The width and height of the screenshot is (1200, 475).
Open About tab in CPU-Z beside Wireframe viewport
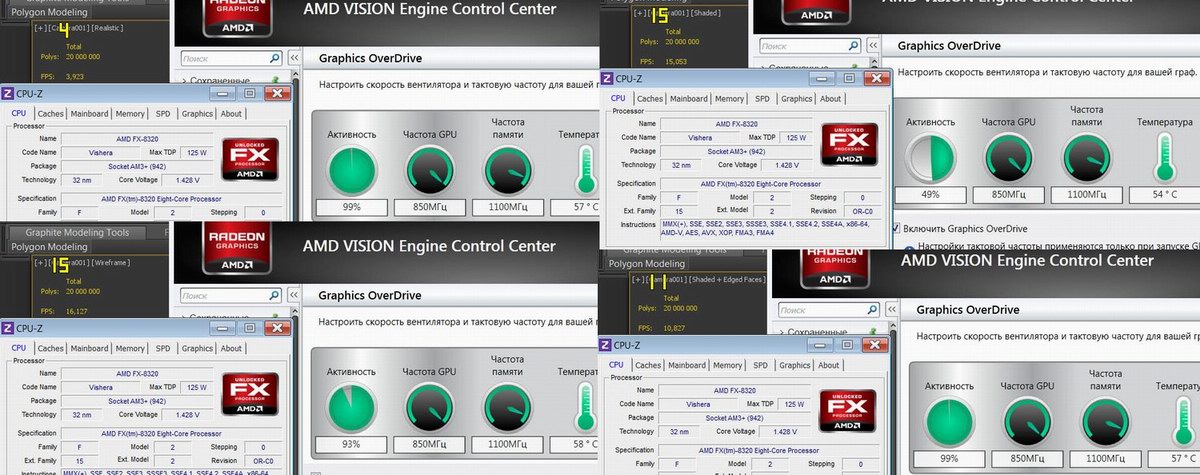[x=231, y=348]
